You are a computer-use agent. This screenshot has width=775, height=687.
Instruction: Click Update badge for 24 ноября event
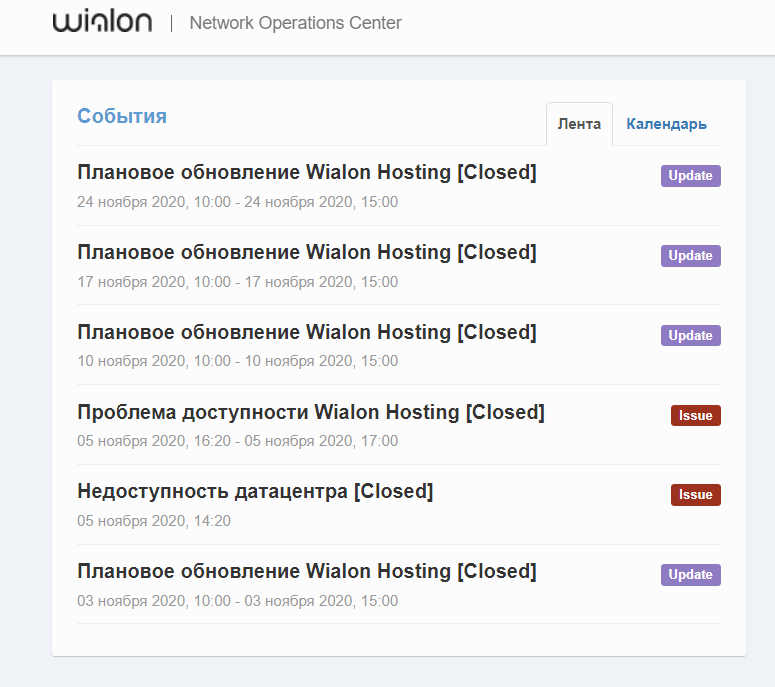690,176
